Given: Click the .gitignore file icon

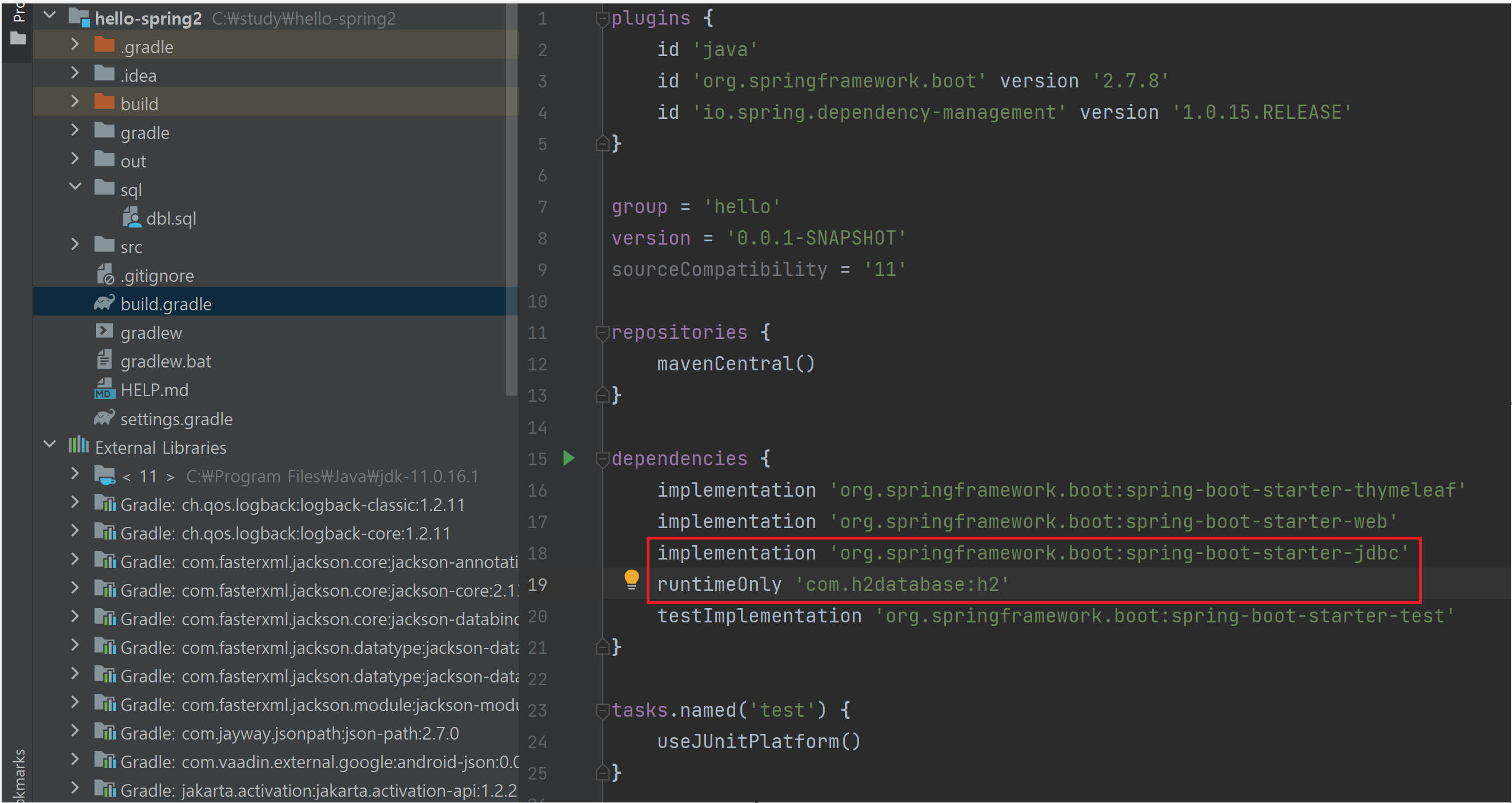Looking at the screenshot, I should (x=105, y=275).
